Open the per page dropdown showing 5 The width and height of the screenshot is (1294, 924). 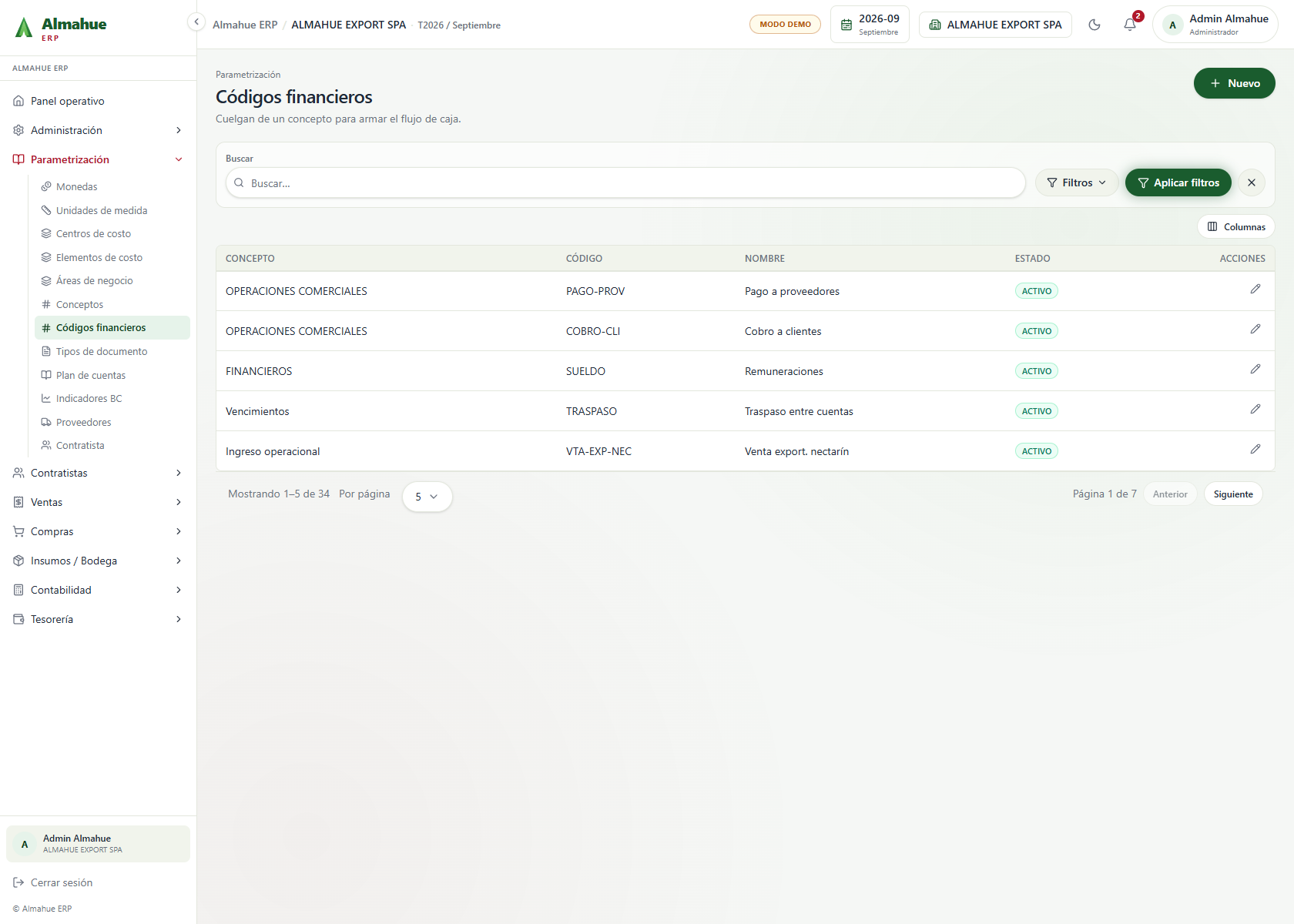click(427, 497)
